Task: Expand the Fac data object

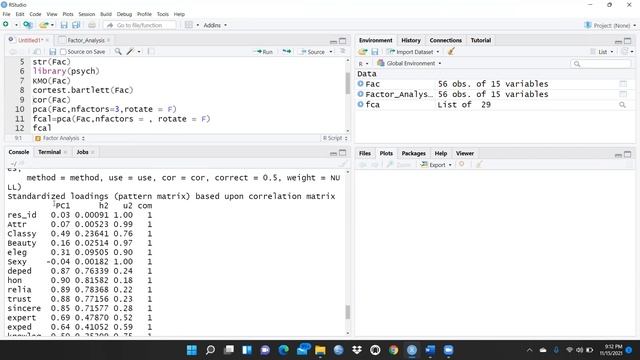Action: click(x=360, y=84)
